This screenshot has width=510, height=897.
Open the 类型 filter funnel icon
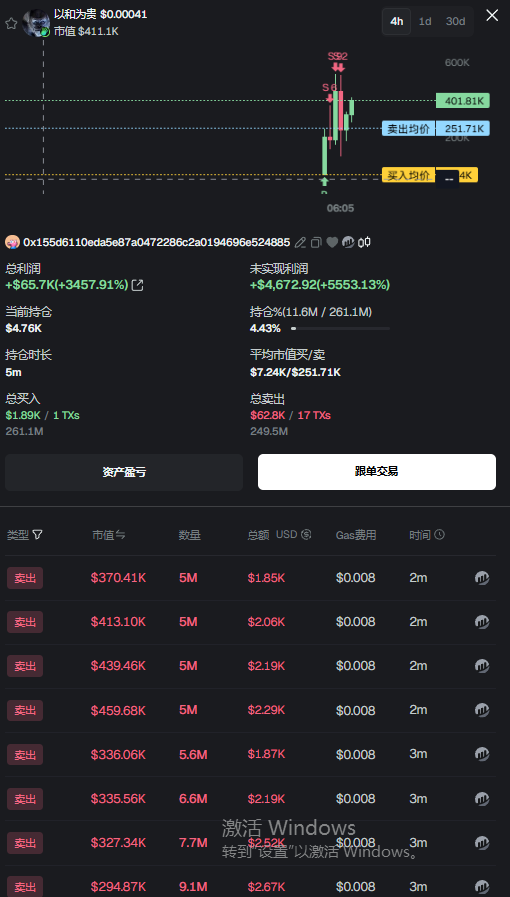(x=38, y=535)
